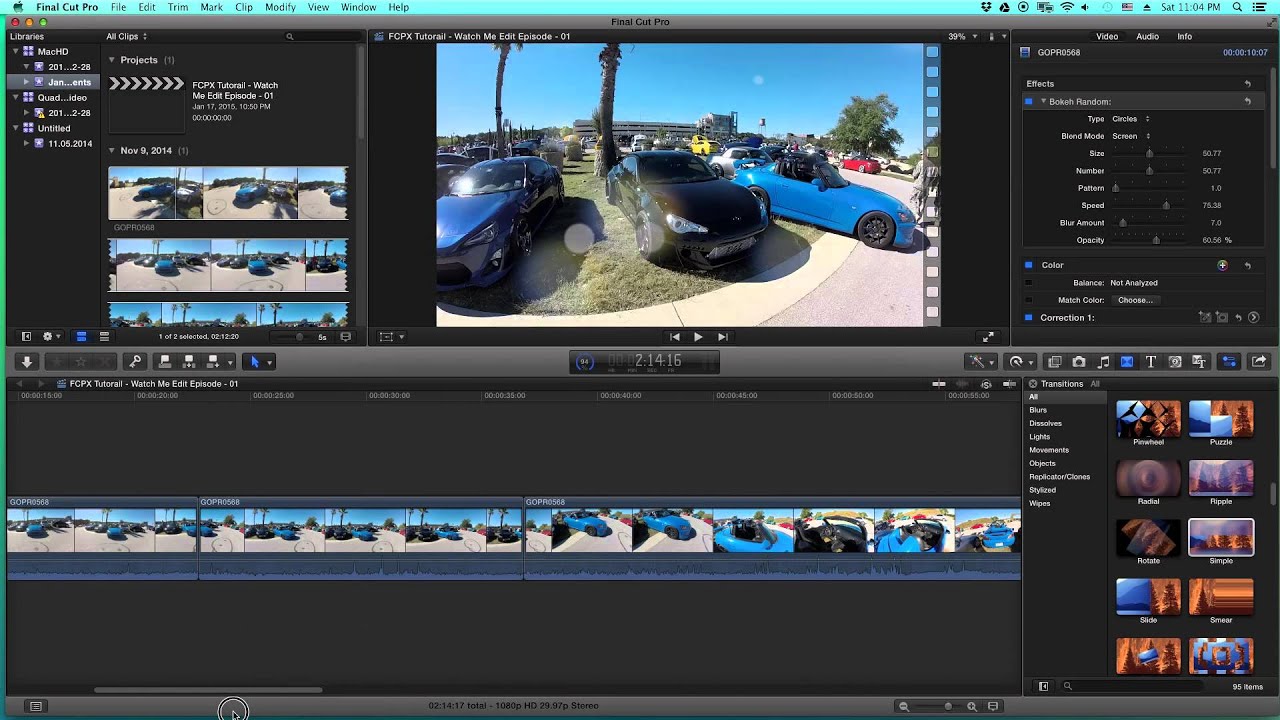Image resolution: width=1280 pixels, height=720 pixels.
Task: Close the Transitions browser panel
Action: click(1033, 384)
